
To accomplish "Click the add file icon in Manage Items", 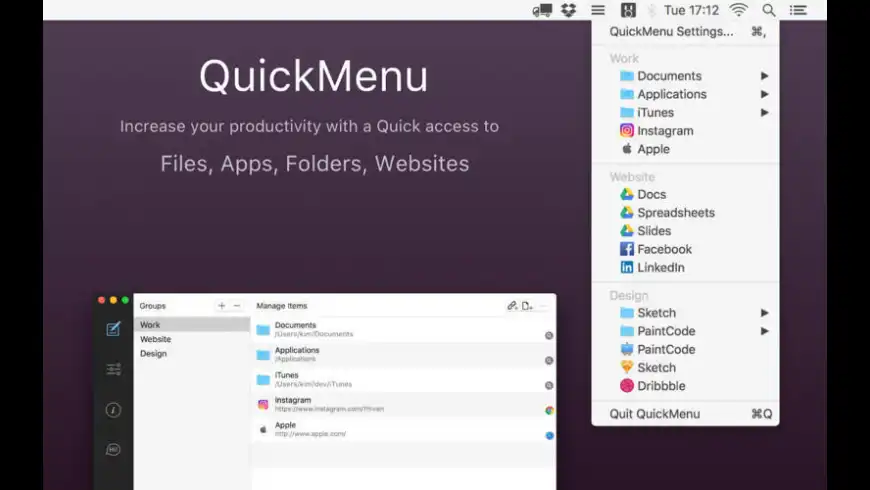I will [527, 306].
